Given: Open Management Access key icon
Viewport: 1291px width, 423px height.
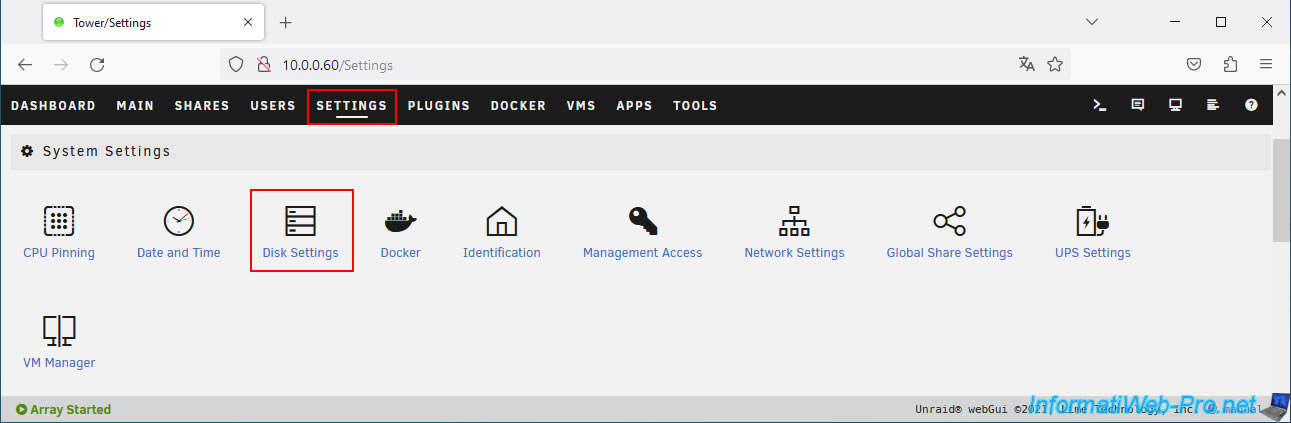Looking at the screenshot, I should click(x=642, y=221).
